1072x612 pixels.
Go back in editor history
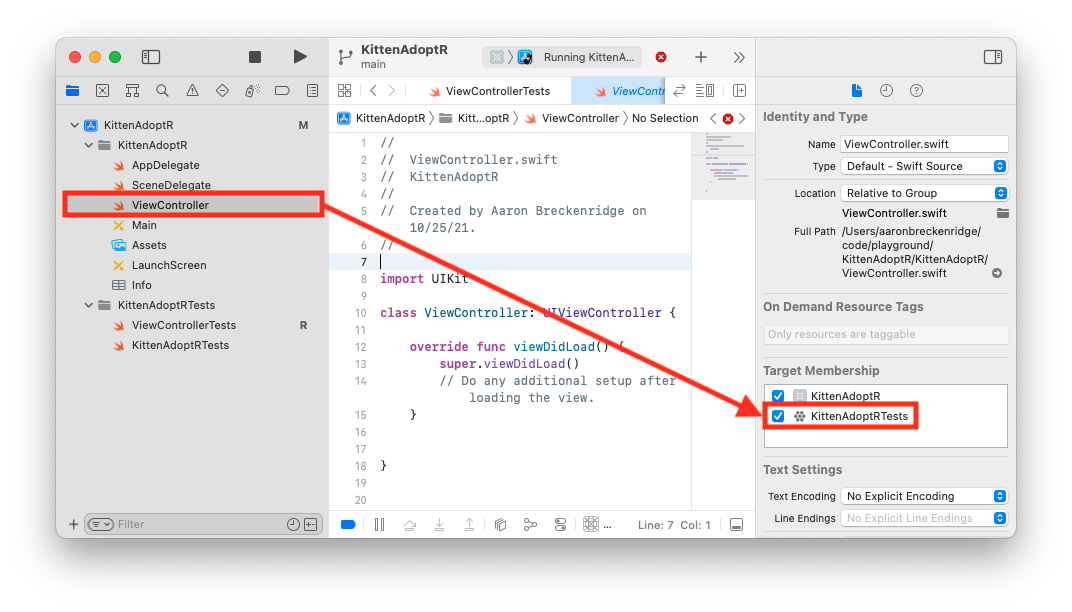pyautogui.click(x=373, y=90)
